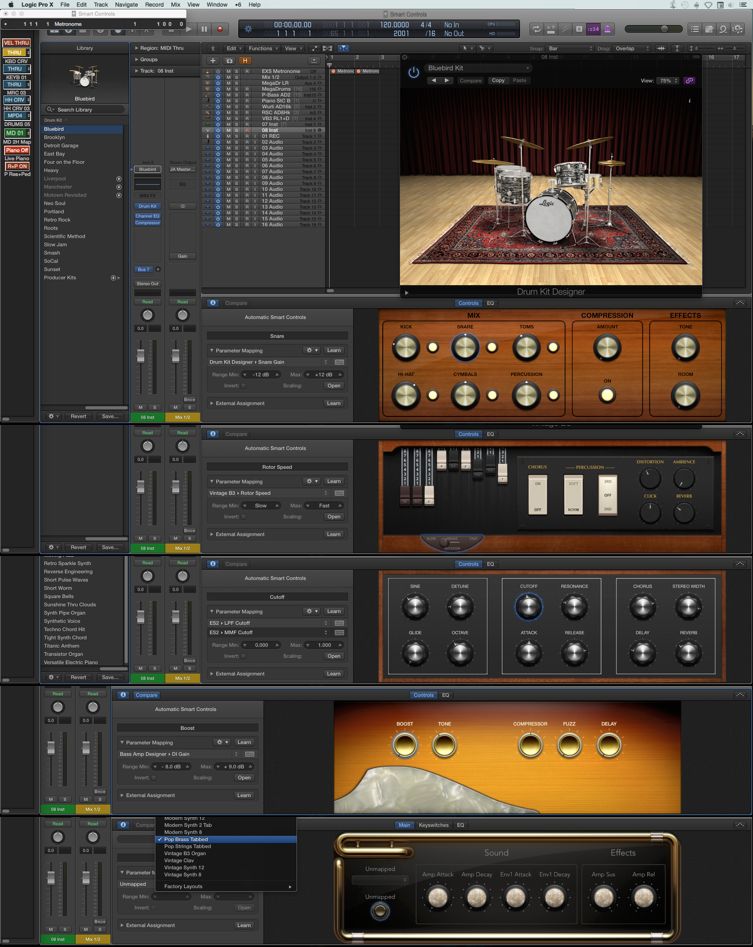
Task: Open the Bluebird Kit preset dropdown
Action: click(x=478, y=68)
